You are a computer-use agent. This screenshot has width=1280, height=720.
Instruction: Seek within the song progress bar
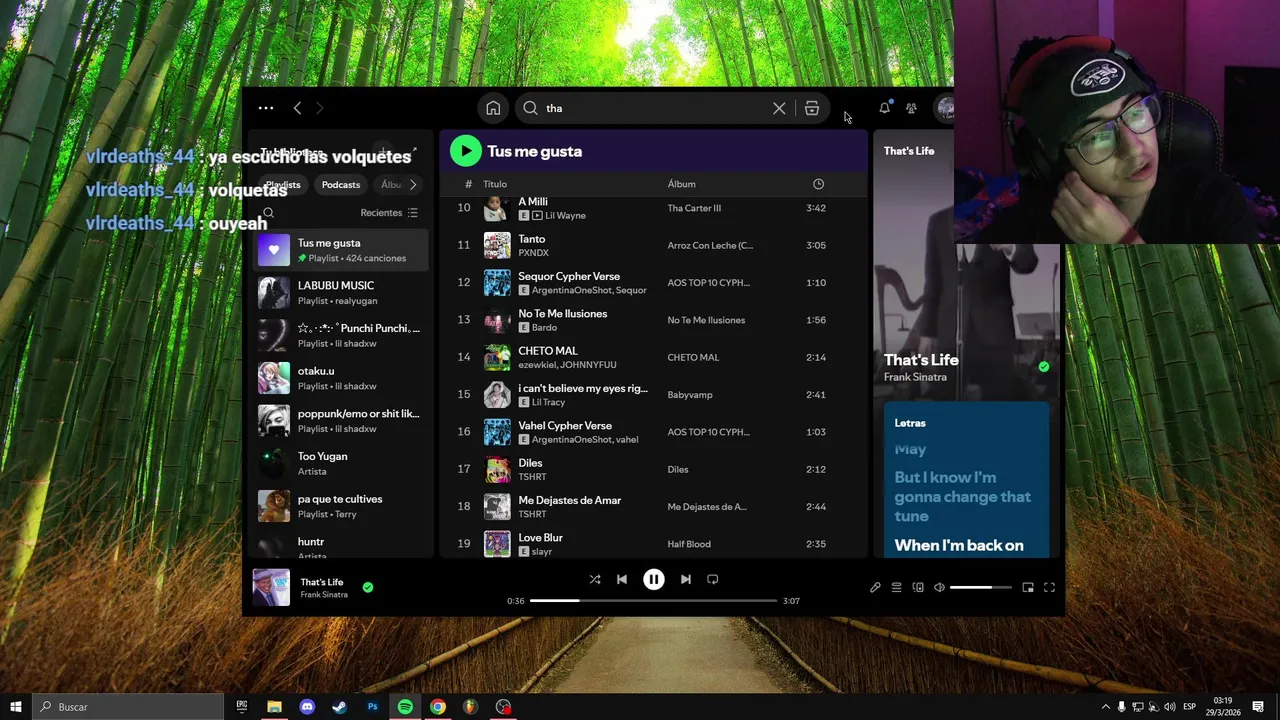[x=653, y=600]
